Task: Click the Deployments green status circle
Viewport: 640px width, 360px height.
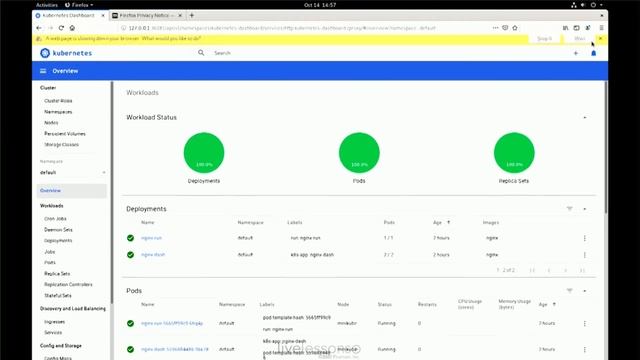Action: point(204,153)
